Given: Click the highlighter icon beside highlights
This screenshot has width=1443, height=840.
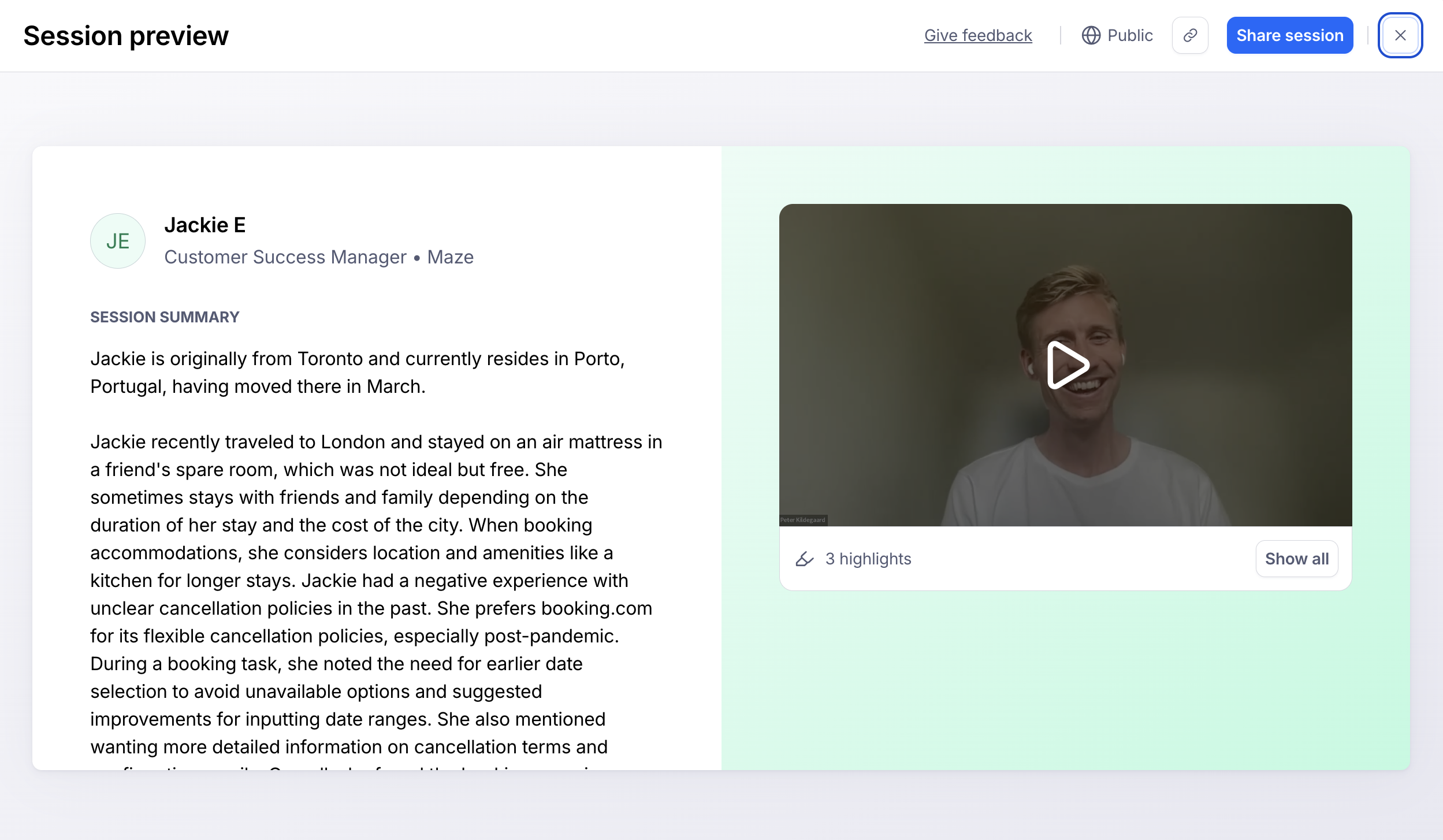Looking at the screenshot, I should (x=804, y=559).
